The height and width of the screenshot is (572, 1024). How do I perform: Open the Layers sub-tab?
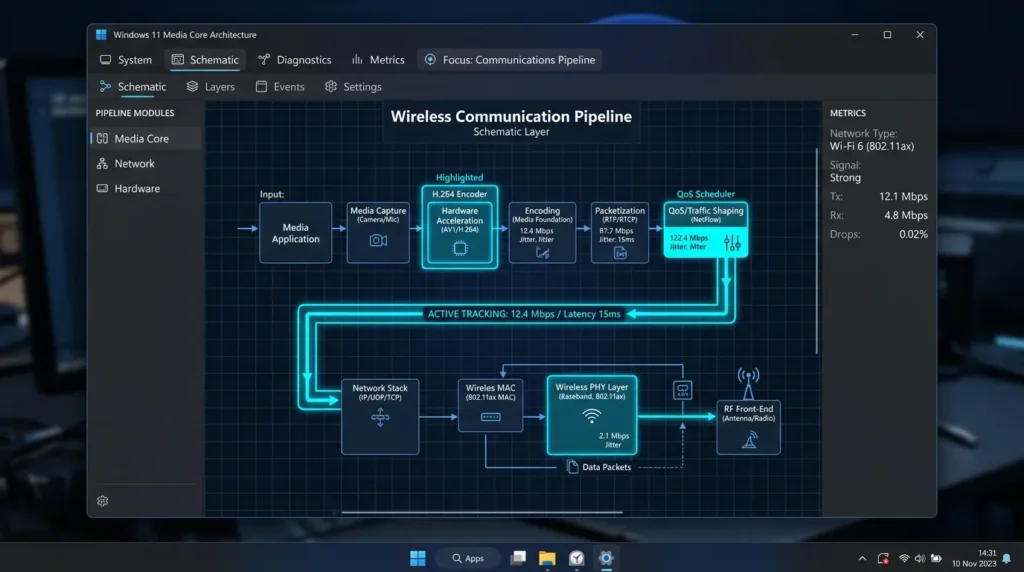tap(210, 86)
